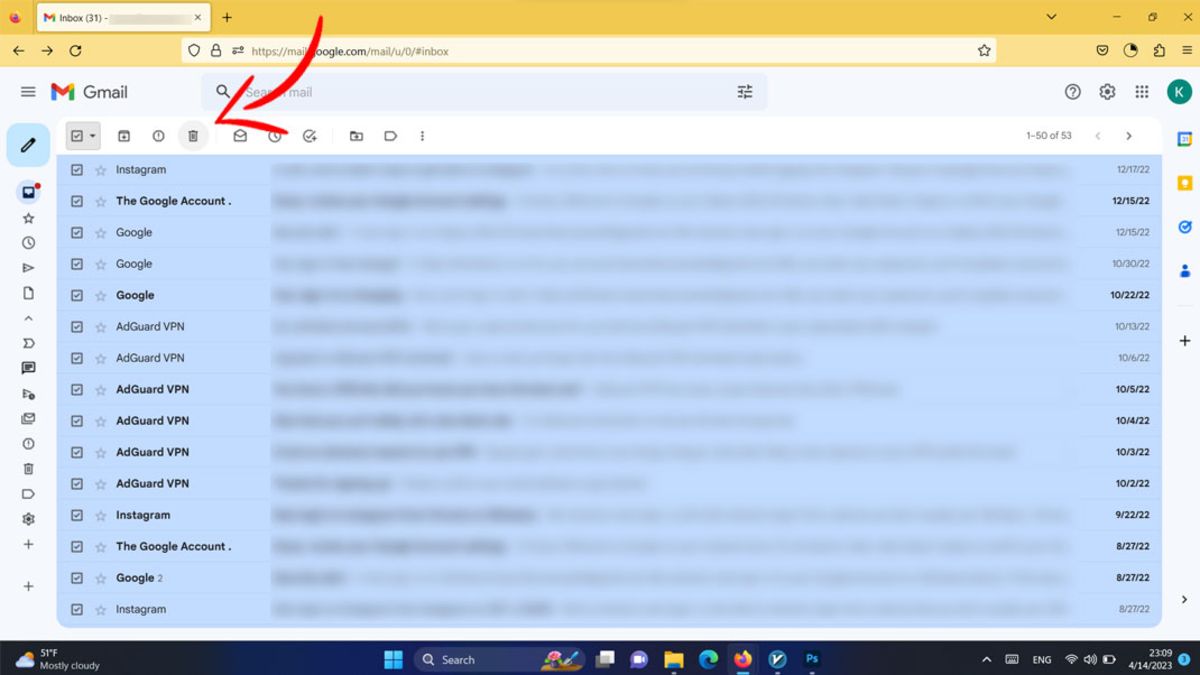The image size is (1200, 675).
Task: Open the Labels tag icon in toolbar
Action: pos(391,136)
